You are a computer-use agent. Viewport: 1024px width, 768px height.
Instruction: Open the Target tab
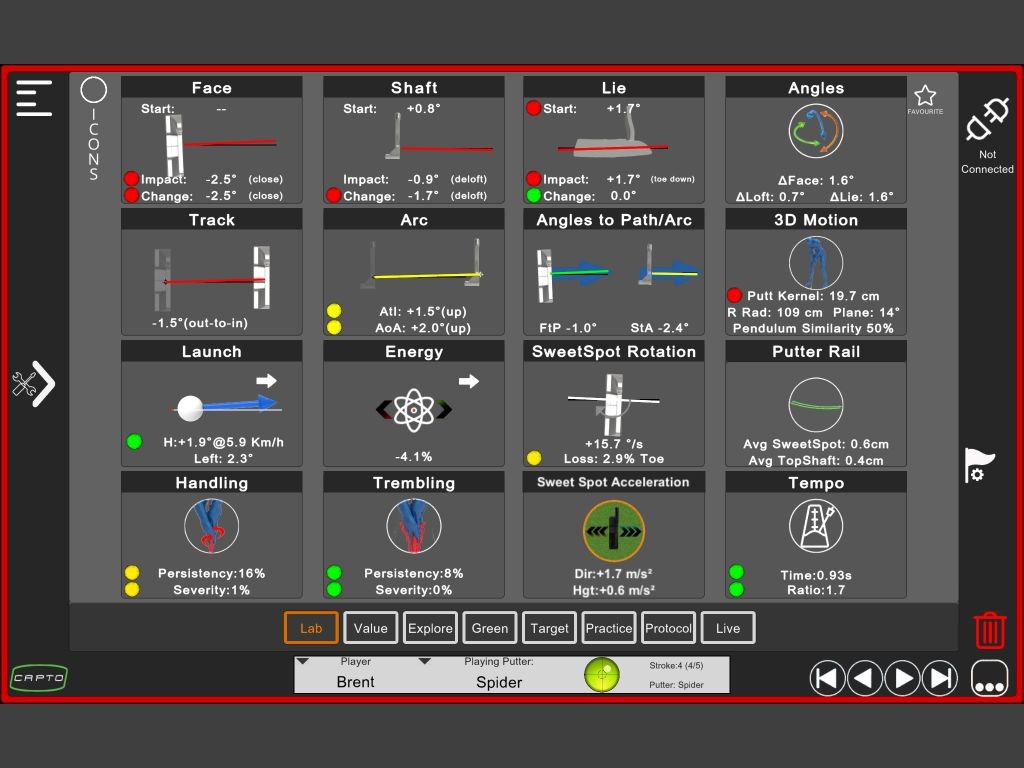(x=549, y=628)
